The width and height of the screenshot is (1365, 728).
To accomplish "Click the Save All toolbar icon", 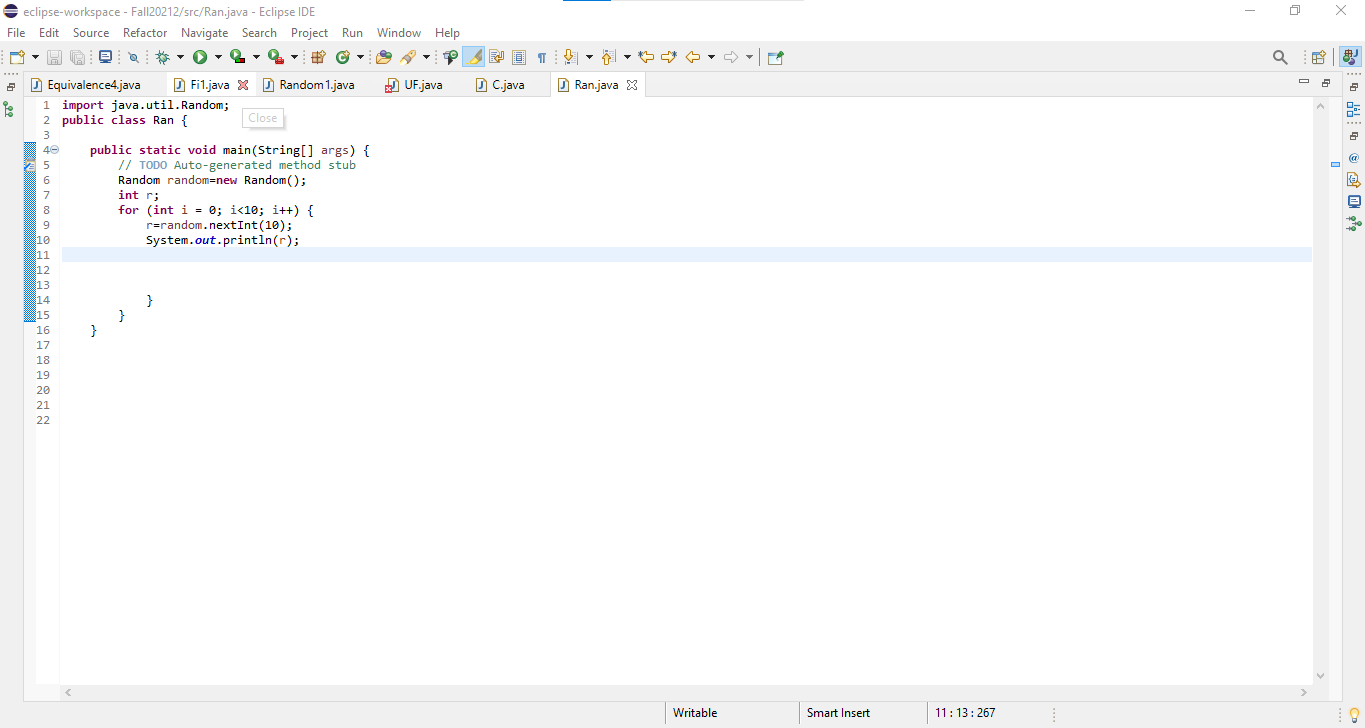I will click(x=77, y=57).
